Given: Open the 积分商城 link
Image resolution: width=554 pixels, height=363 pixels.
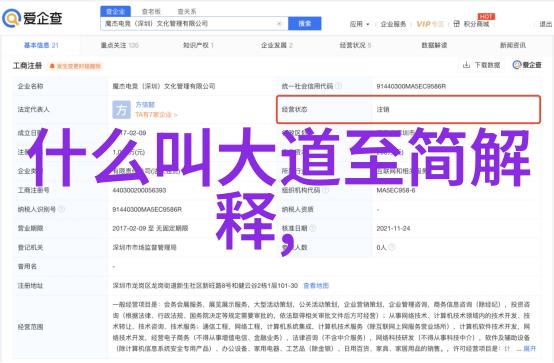Looking at the screenshot, I should [x=476, y=24].
